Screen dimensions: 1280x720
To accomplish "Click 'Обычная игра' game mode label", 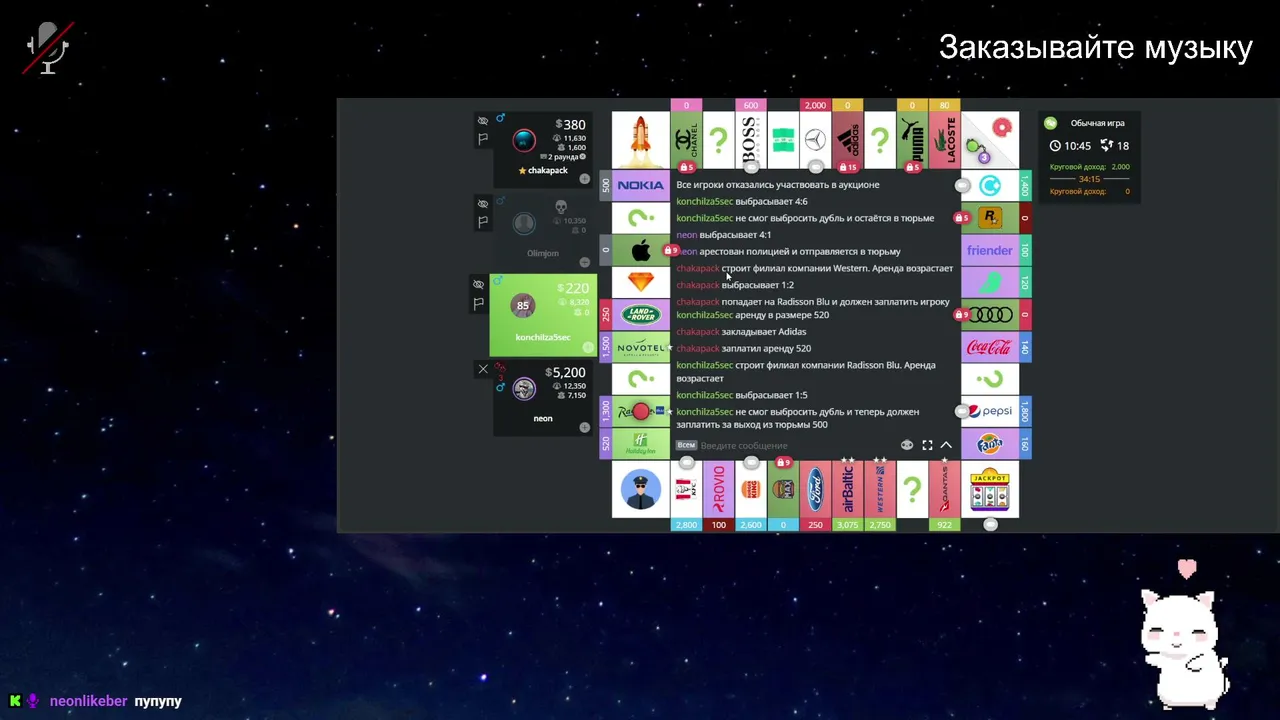I will point(1097,123).
